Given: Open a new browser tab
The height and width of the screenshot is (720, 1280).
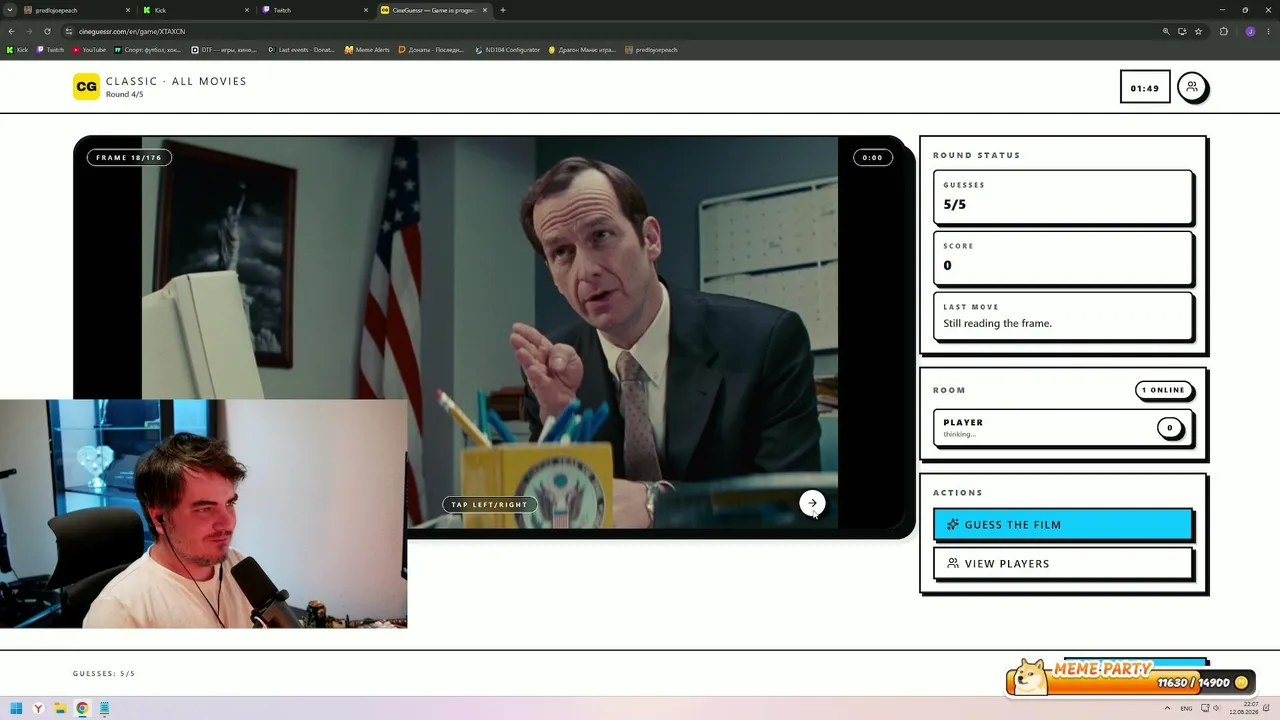Looking at the screenshot, I should tap(503, 10).
